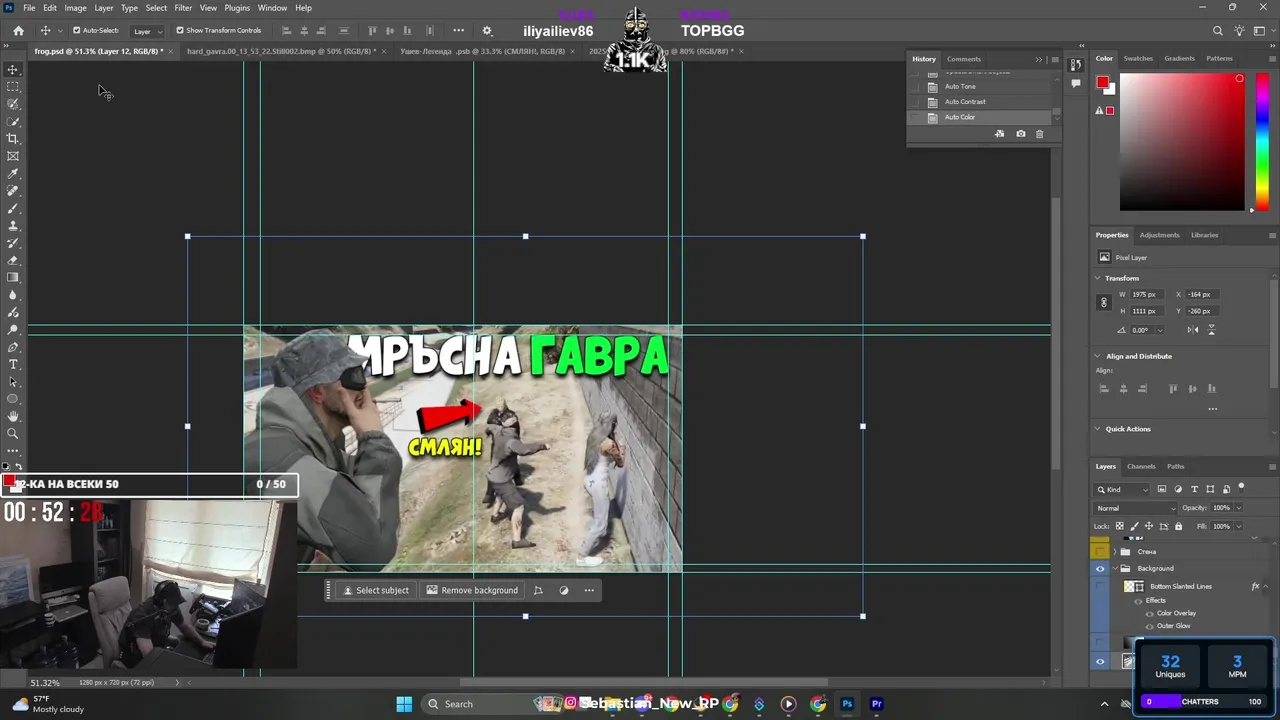Click the foreground color swatch in Color panel
The height and width of the screenshot is (720, 1280).
(x=1102, y=83)
